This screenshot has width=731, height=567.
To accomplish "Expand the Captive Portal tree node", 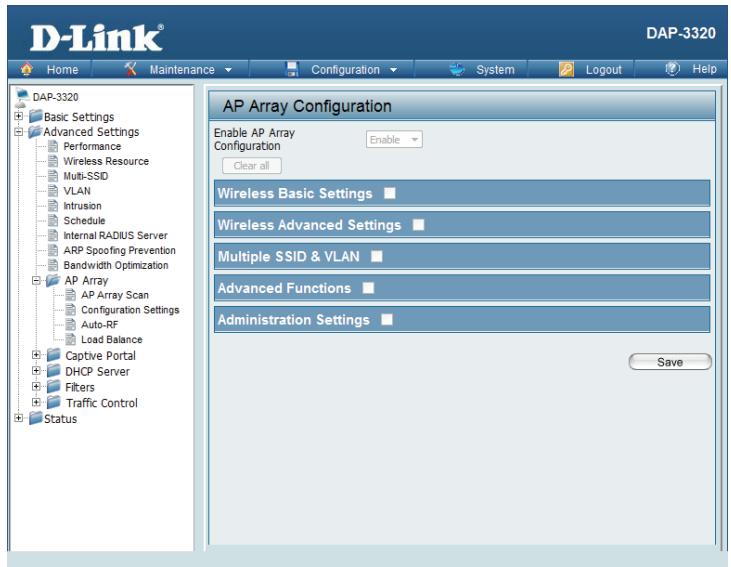I will [x=36, y=355].
